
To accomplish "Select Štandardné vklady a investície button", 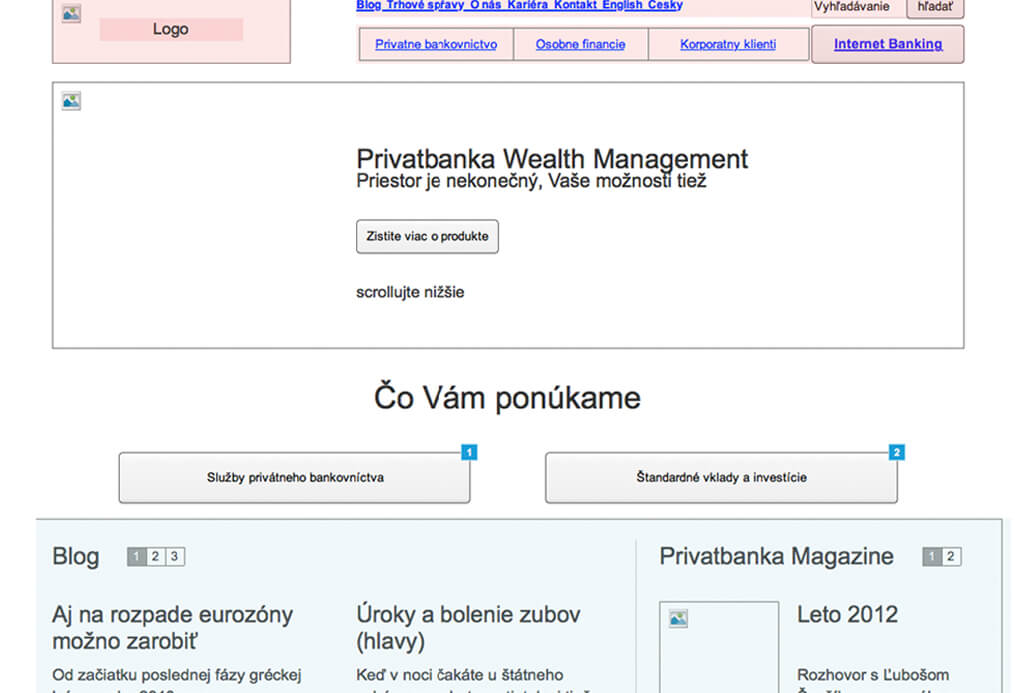I will coord(721,478).
